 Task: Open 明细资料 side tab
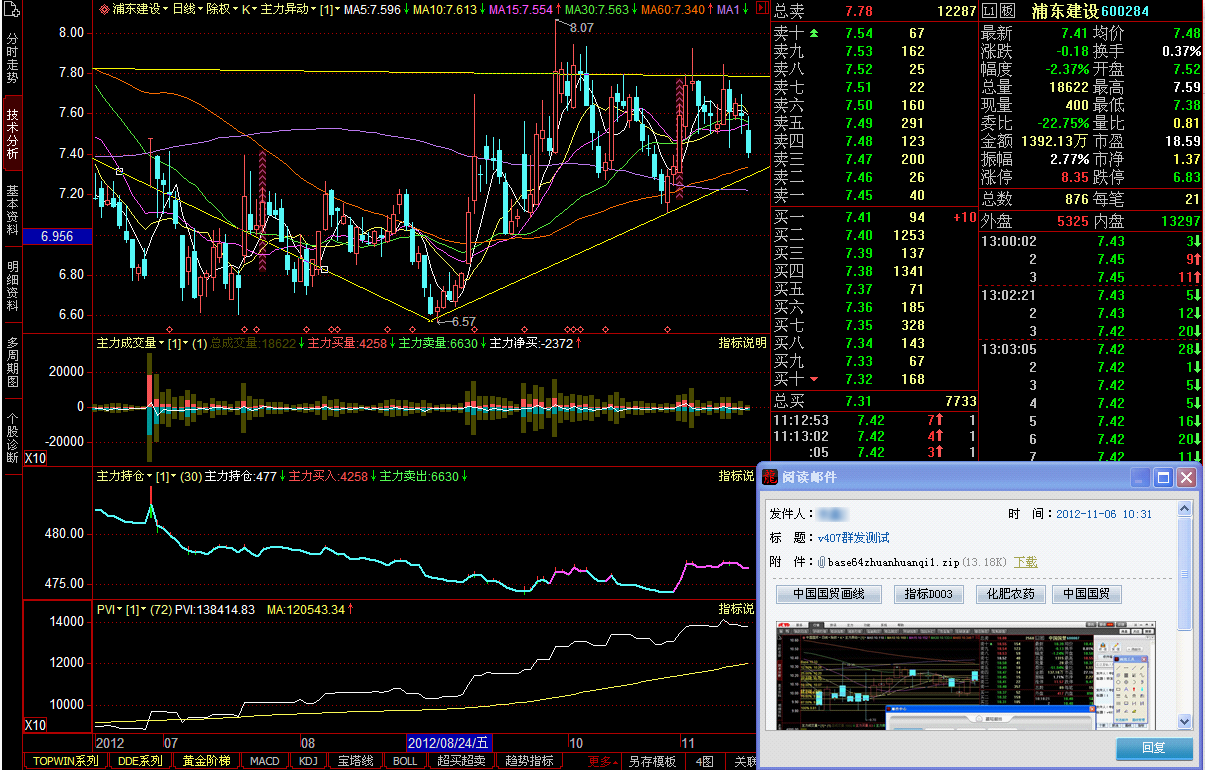12,287
